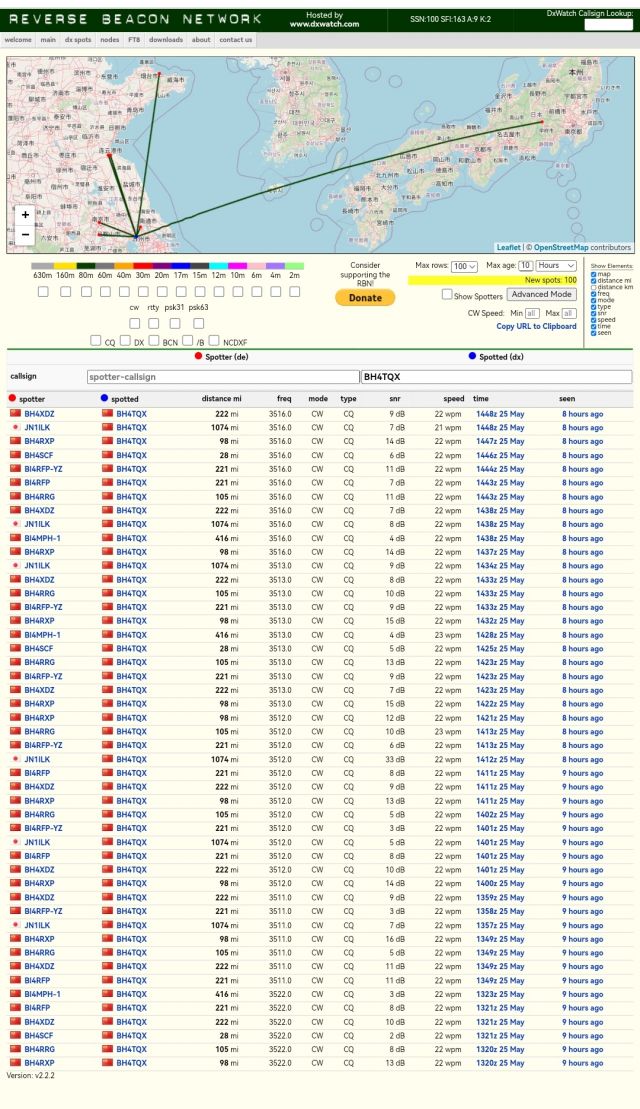Enable the cw mode checkbox
The image size is (640, 1109).
tap(134, 323)
